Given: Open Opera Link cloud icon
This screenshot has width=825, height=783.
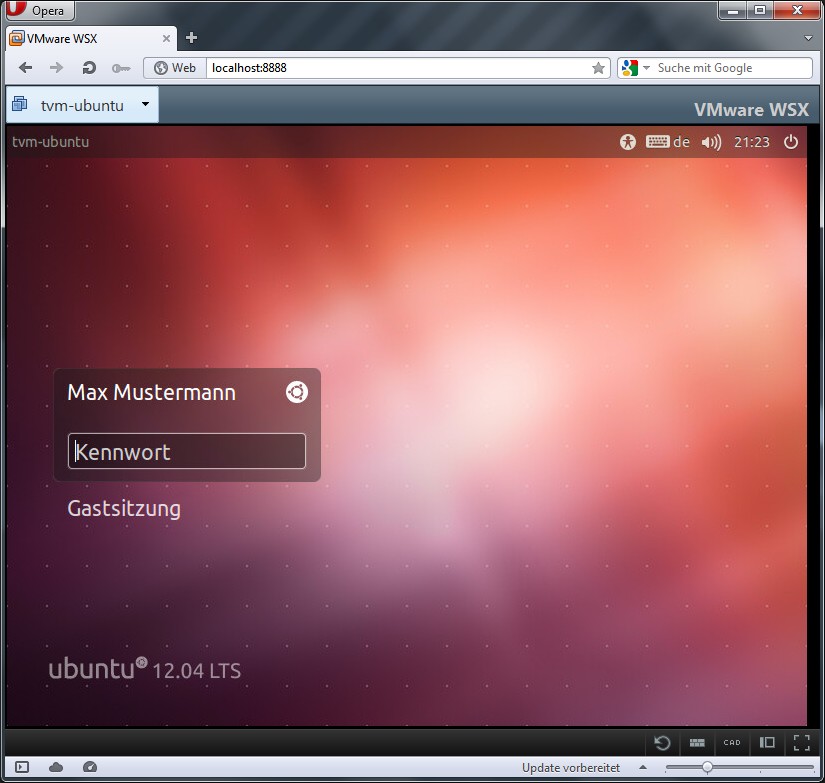Looking at the screenshot, I should (x=56, y=767).
